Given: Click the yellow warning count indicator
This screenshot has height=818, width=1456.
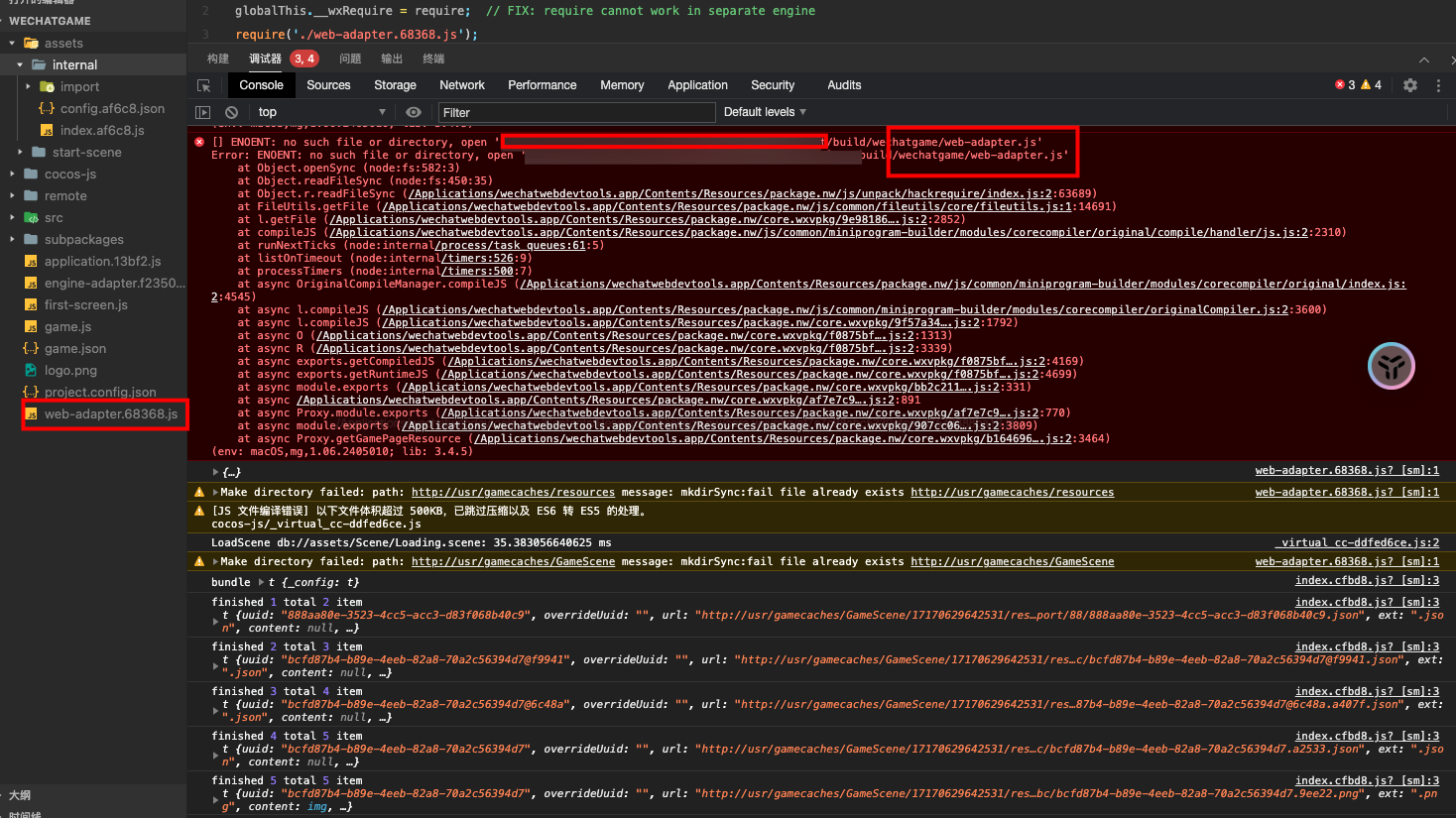Looking at the screenshot, I should 1372,85.
